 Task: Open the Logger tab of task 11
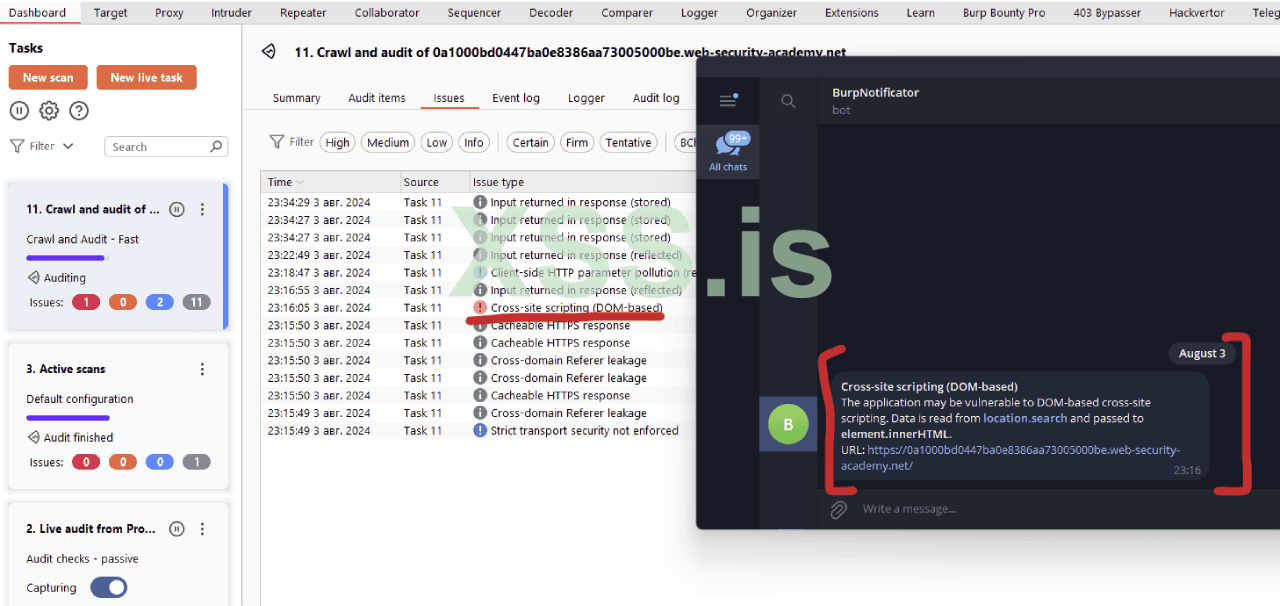click(586, 98)
